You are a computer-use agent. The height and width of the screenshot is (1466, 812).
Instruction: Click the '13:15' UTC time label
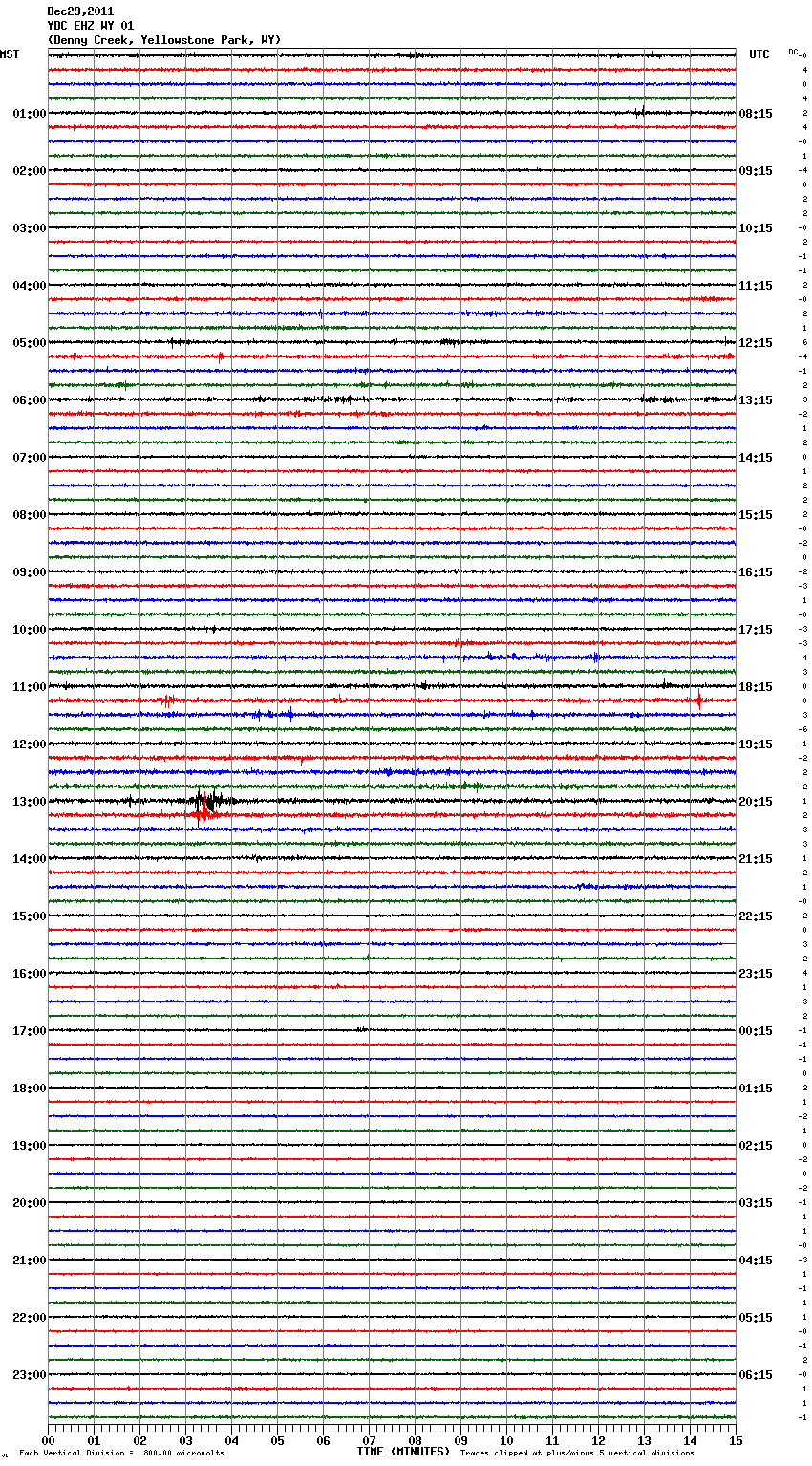[756, 400]
